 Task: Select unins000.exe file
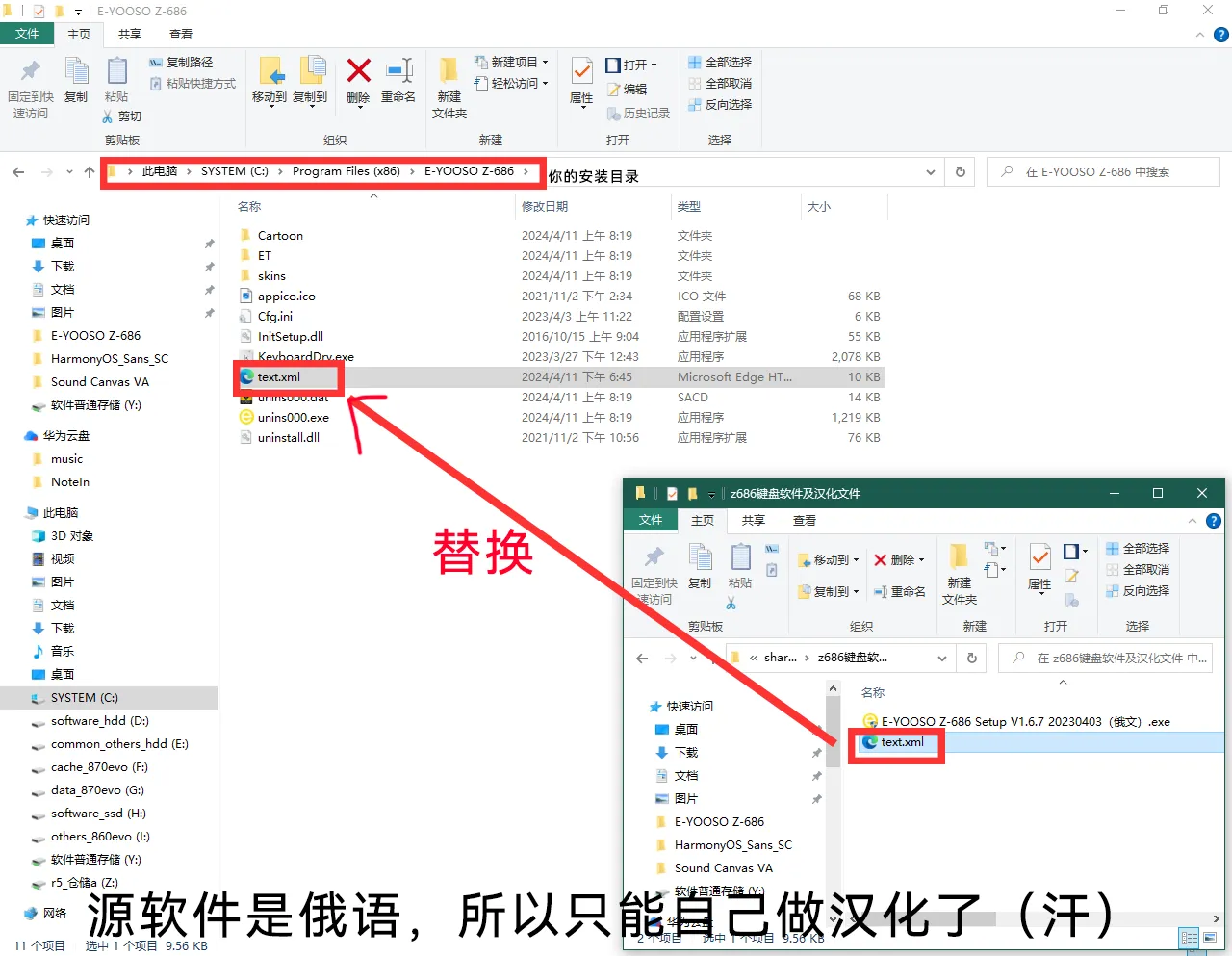pos(293,417)
